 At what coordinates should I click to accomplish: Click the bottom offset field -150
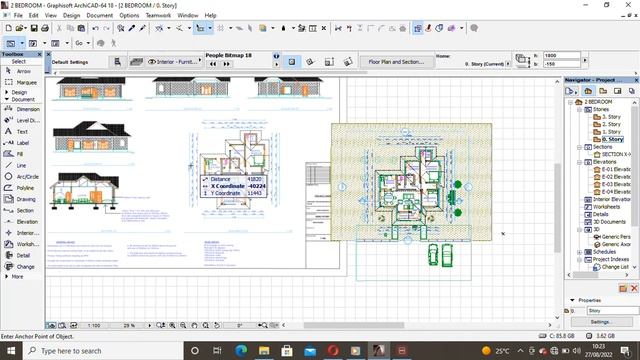[x=562, y=64]
